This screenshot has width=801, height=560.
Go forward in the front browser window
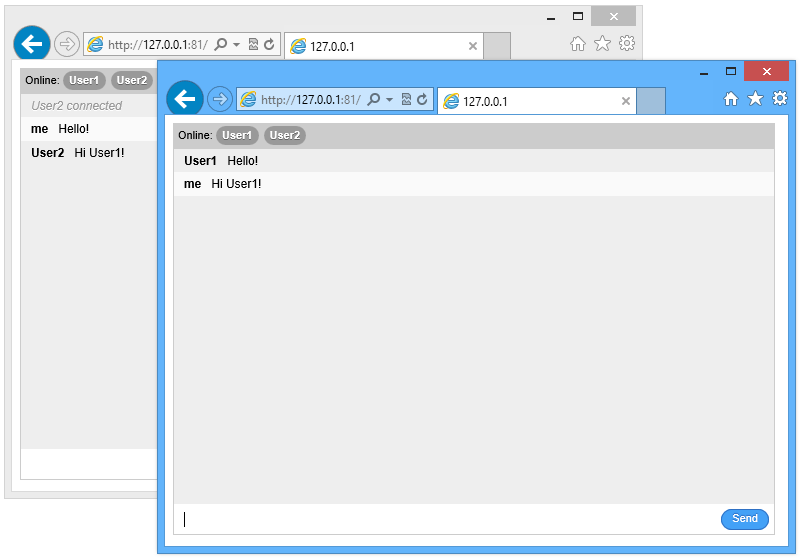coord(220,99)
